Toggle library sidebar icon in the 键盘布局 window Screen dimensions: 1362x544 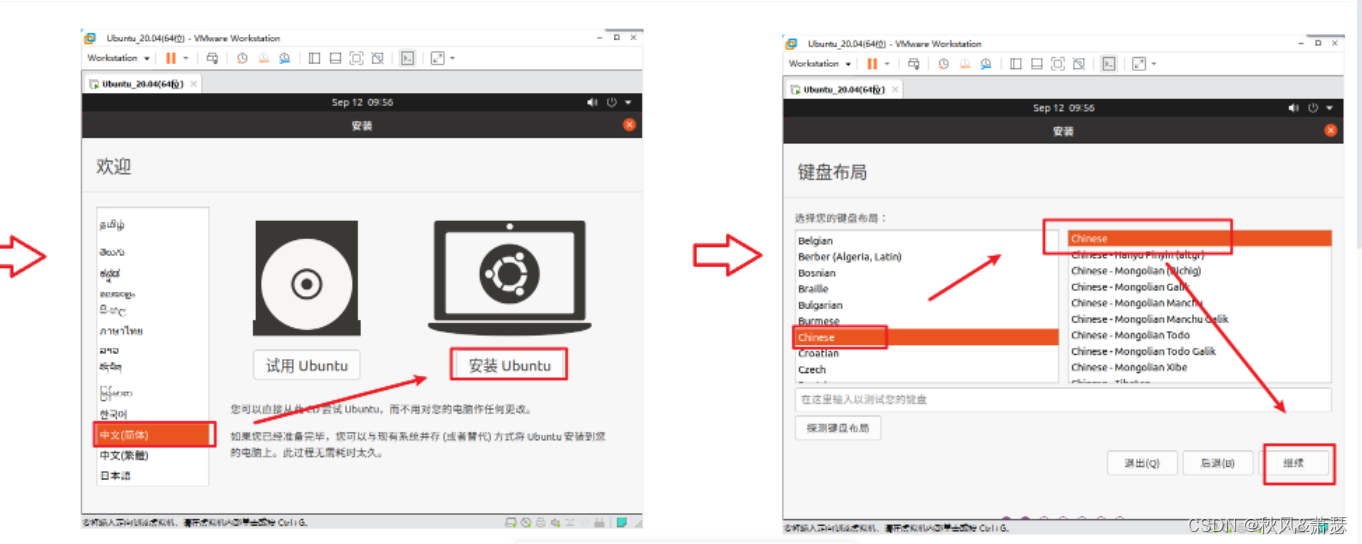tap(1015, 64)
